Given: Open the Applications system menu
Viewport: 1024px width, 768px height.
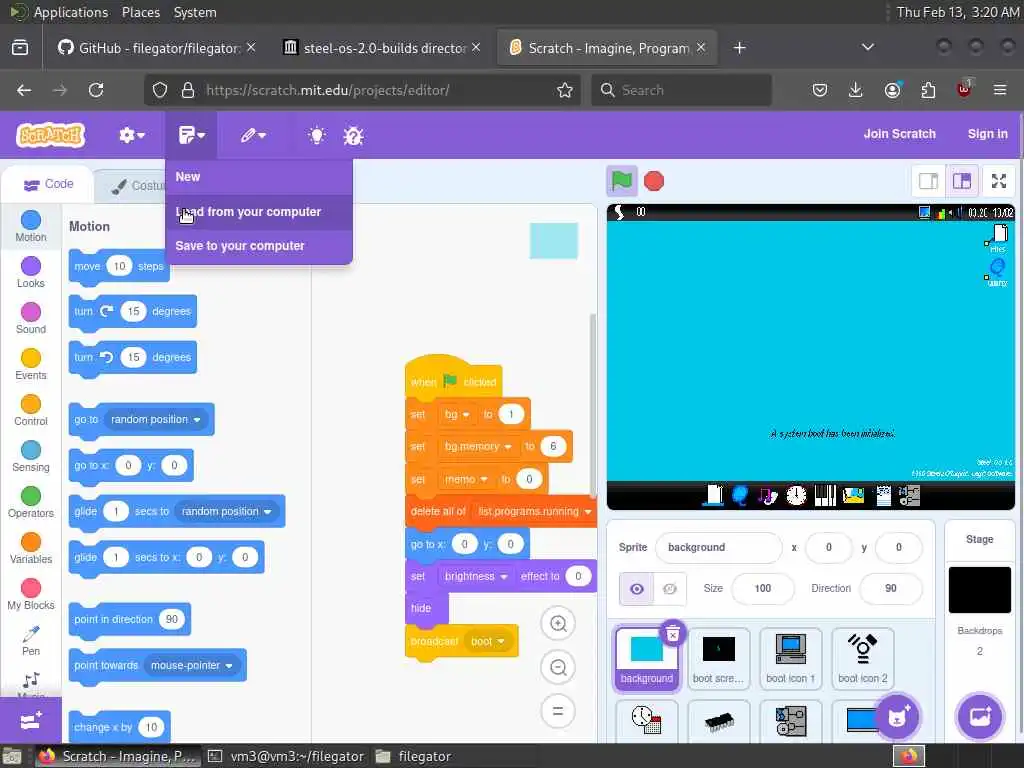Looking at the screenshot, I should (71, 12).
